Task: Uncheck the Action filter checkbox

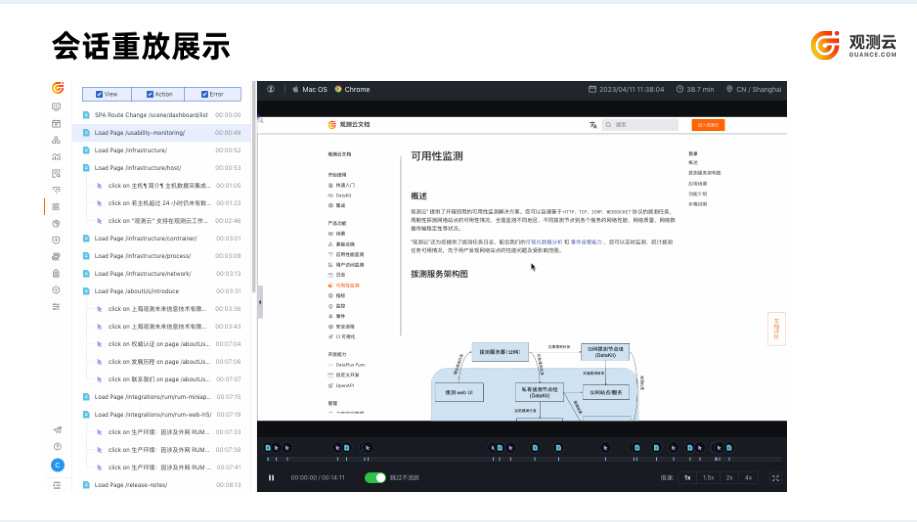Action: coord(150,94)
